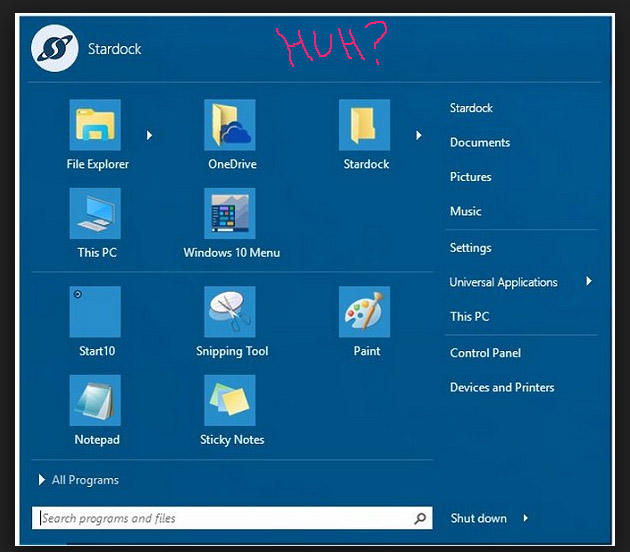The image size is (630, 552).
Task: Open the File Explorer icon tile
Action: tap(95, 125)
